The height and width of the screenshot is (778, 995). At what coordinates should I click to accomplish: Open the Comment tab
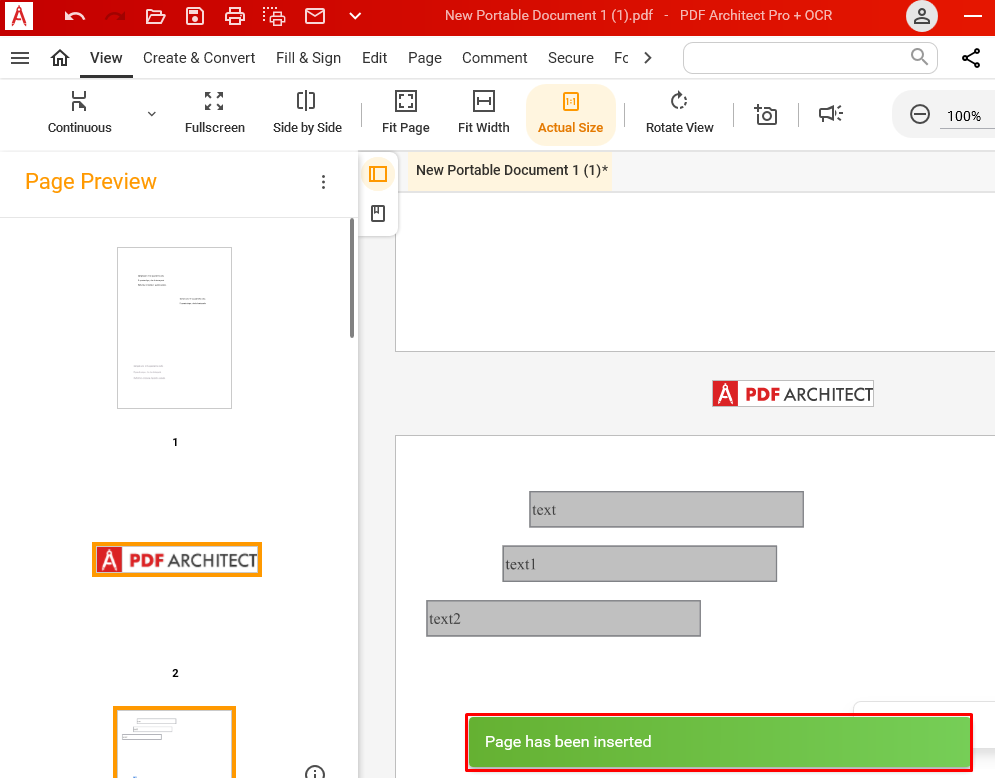point(494,58)
